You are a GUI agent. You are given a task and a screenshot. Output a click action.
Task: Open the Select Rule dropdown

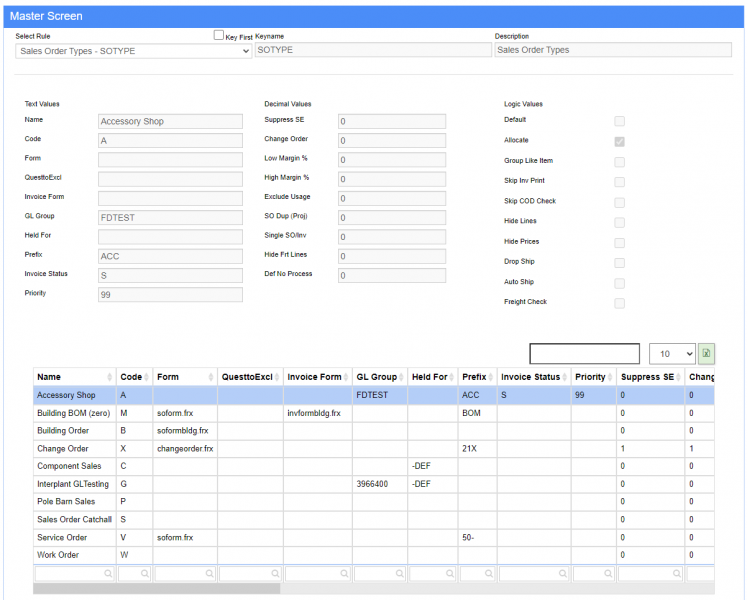click(x=134, y=50)
